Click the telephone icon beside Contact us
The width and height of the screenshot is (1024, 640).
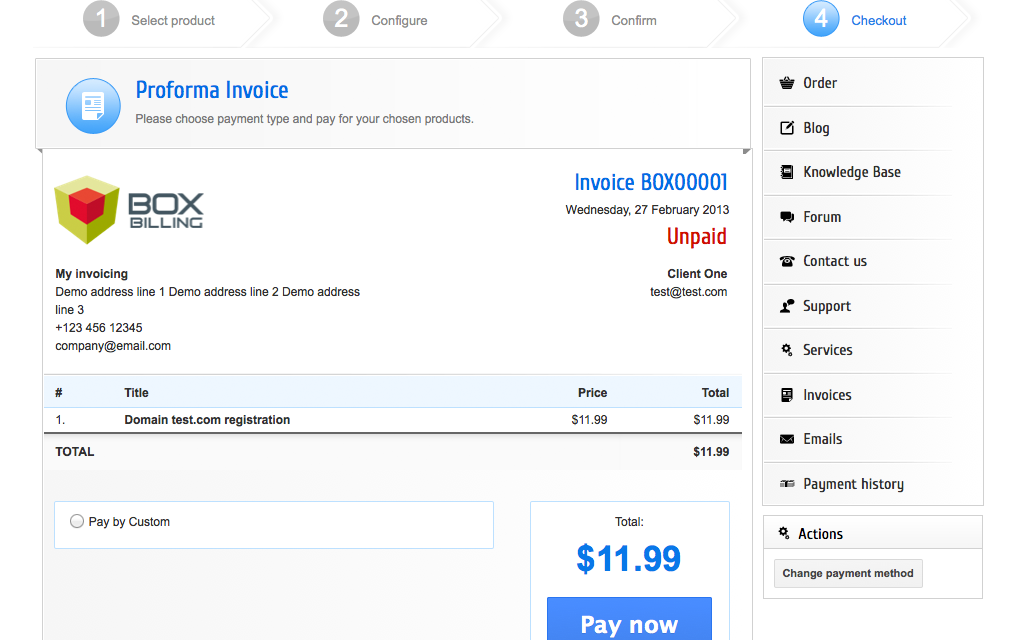coord(786,261)
